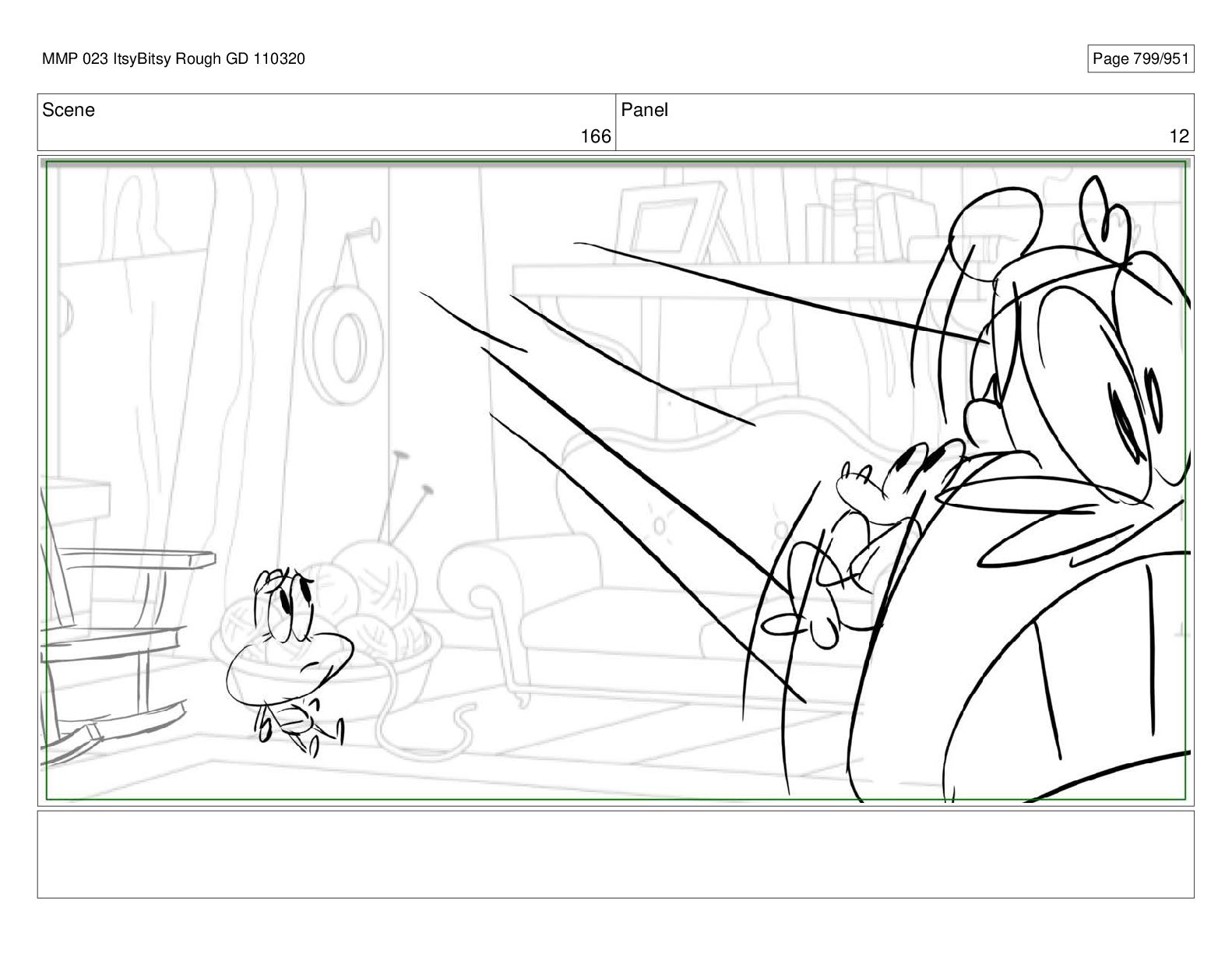Image resolution: width=1232 pixels, height=954 pixels.
Task: Click the empty notes box below the panel
Action: [x=615, y=854]
